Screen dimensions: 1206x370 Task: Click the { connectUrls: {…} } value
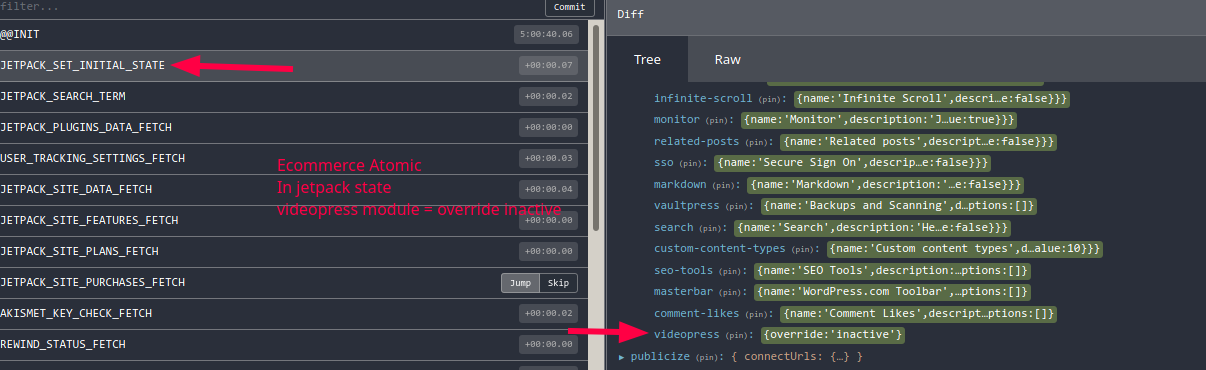(796, 357)
